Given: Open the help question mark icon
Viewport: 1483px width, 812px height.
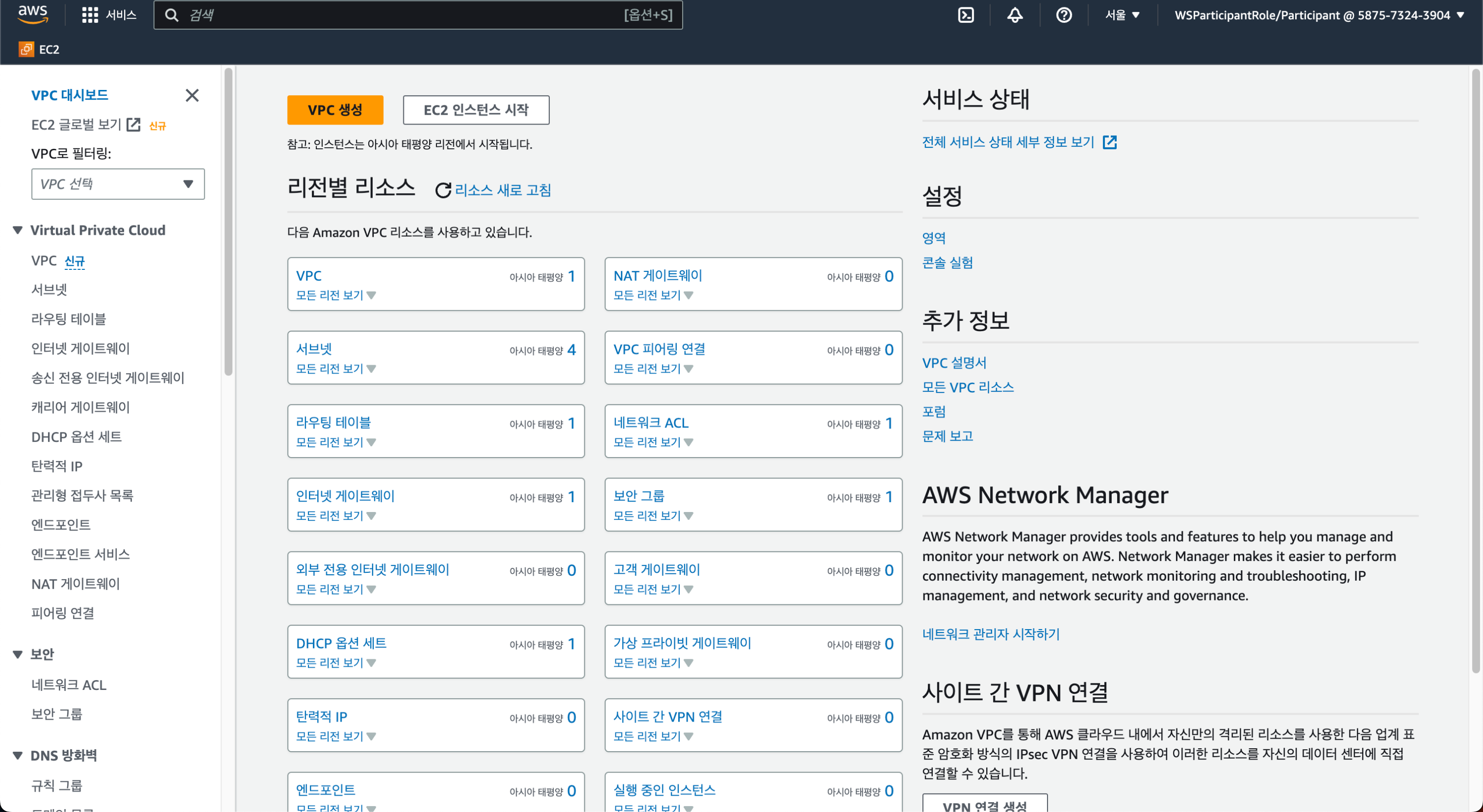Looking at the screenshot, I should pyautogui.click(x=1063, y=15).
